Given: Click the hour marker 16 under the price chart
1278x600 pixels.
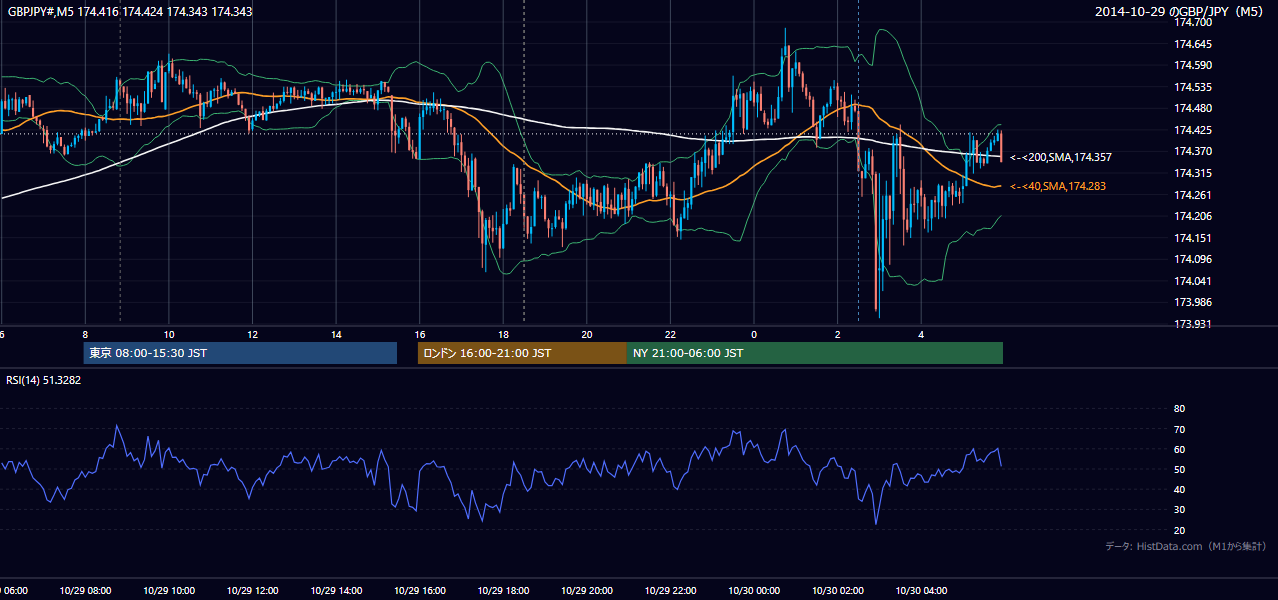Looking at the screenshot, I should pyautogui.click(x=420, y=334).
